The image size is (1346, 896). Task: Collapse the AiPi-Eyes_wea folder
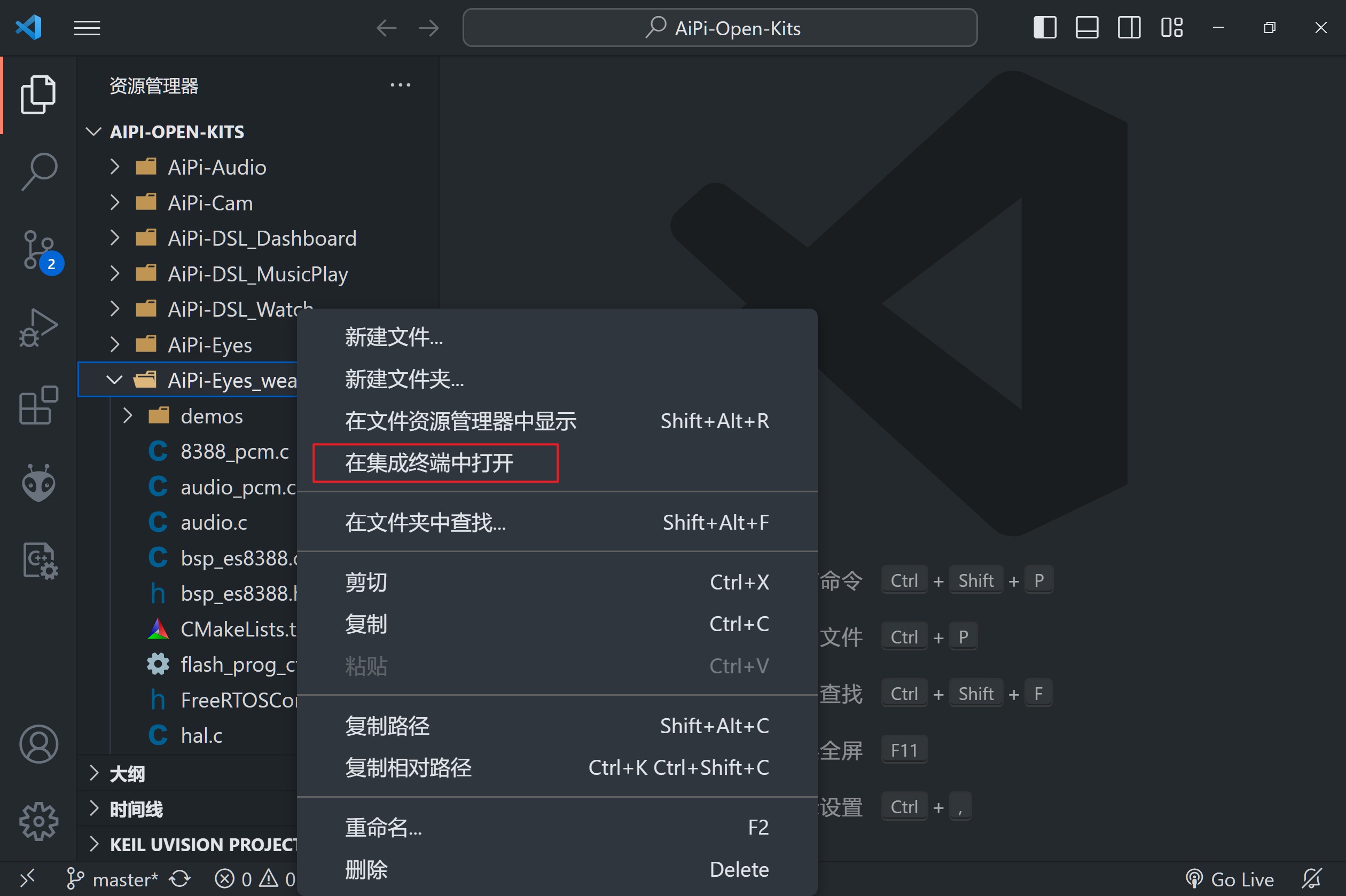click(x=187, y=380)
